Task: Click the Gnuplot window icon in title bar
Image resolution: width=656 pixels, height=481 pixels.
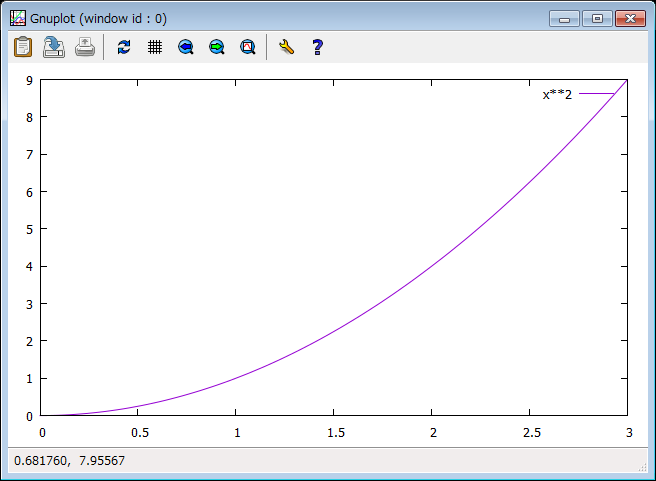Action: coord(18,18)
